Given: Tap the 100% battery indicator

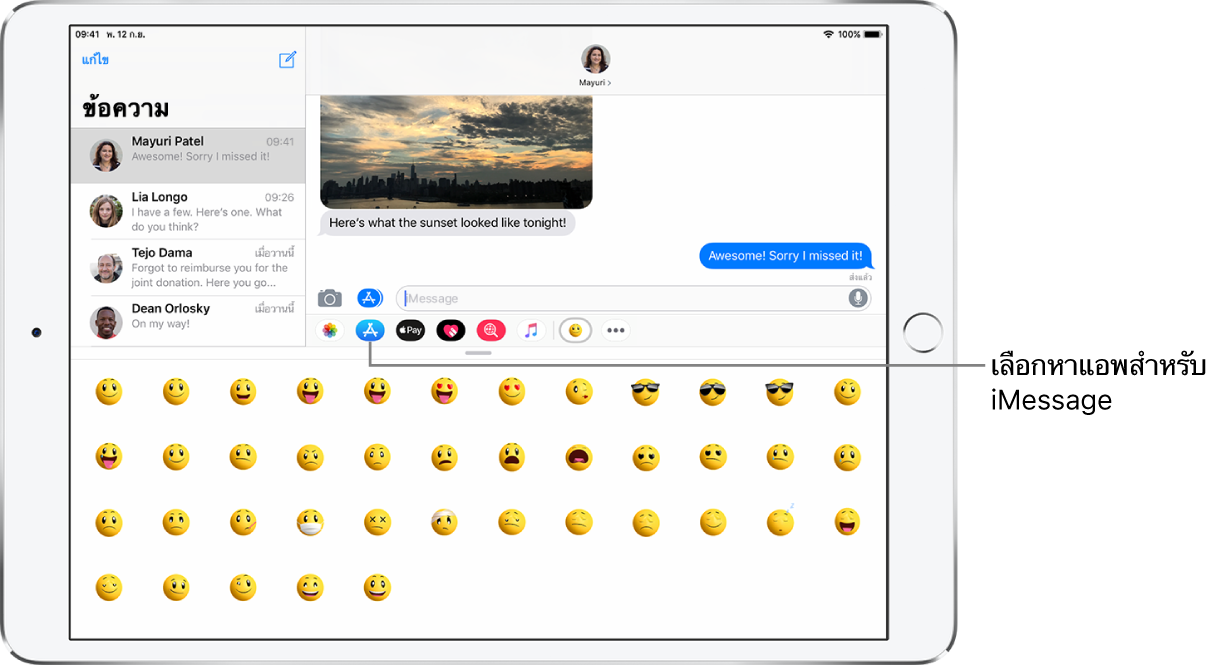Looking at the screenshot, I should (x=859, y=34).
